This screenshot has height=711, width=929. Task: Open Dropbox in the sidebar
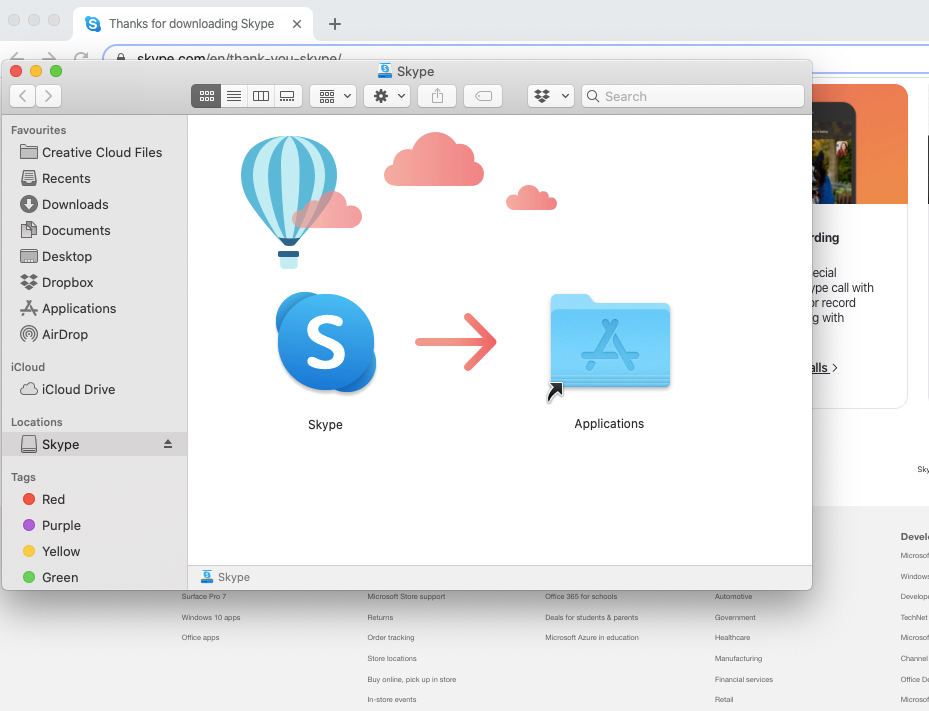click(95, 283)
